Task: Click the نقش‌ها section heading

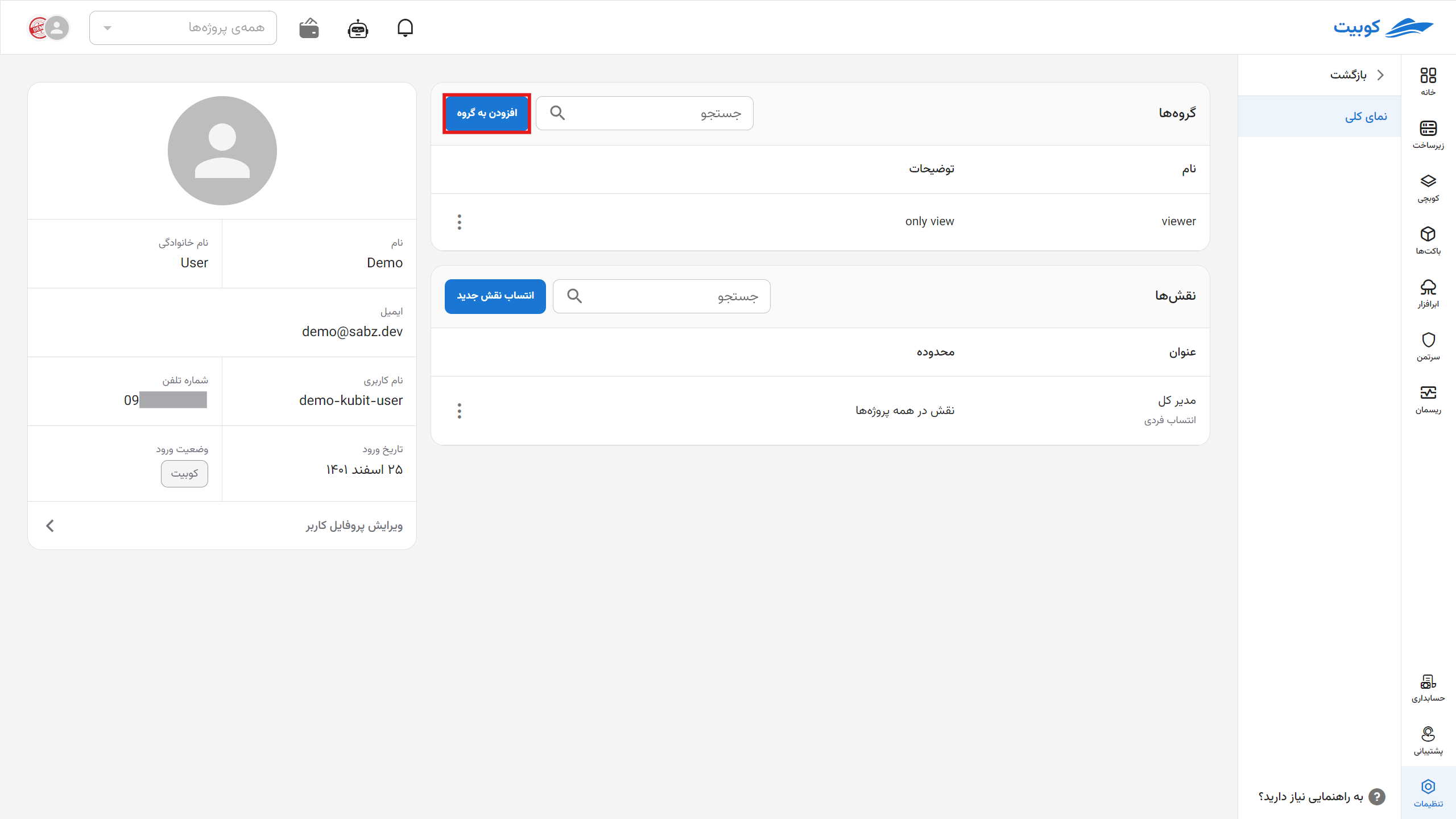Action: pos(1175,296)
